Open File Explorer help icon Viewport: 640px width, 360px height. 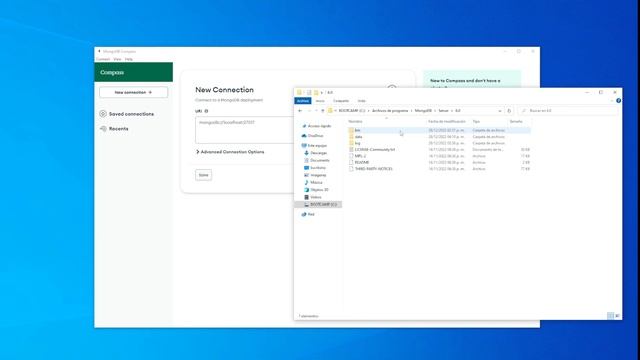pos(618,100)
